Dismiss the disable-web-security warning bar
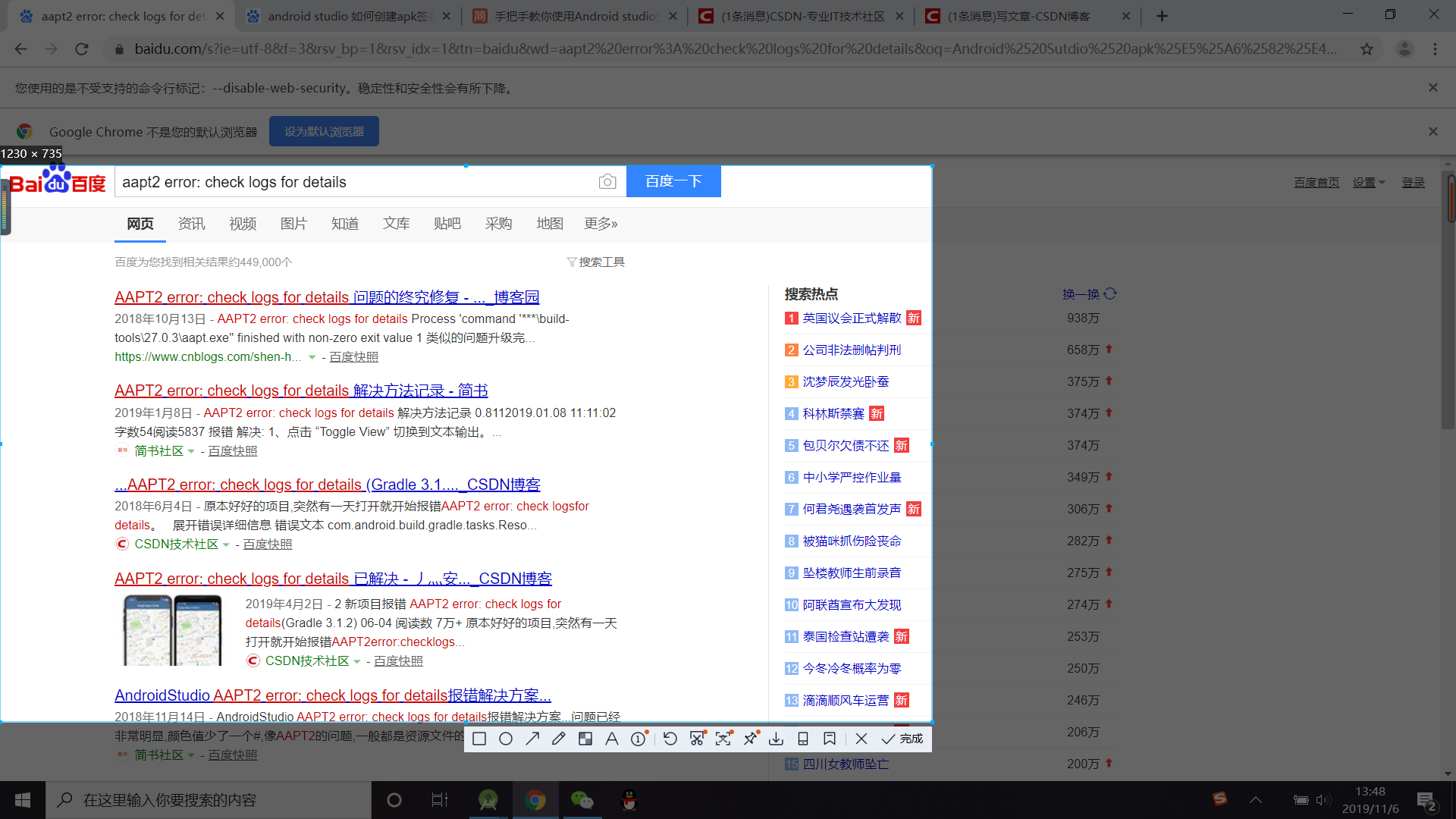Screen dimensions: 1456x819 [1432, 87]
